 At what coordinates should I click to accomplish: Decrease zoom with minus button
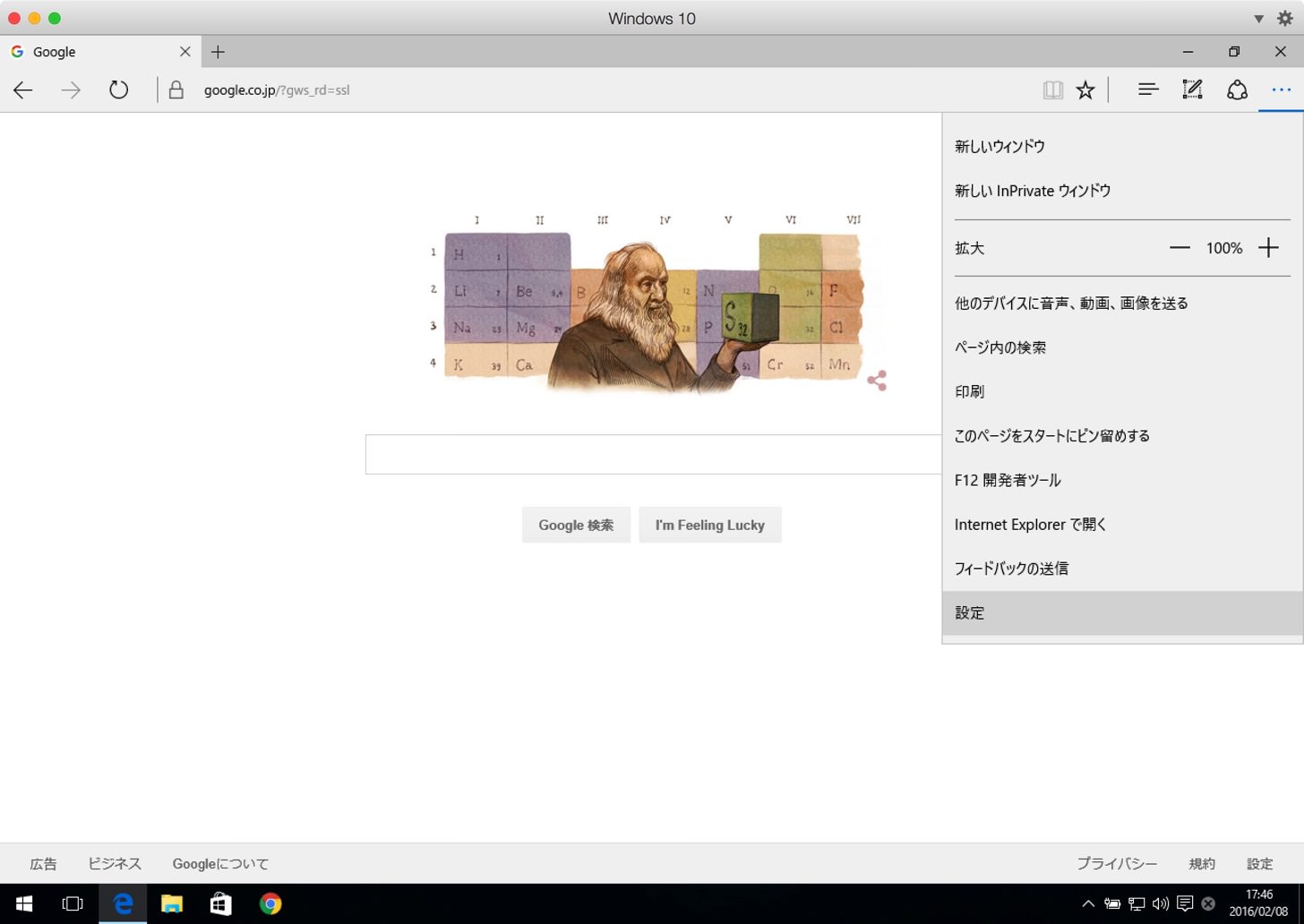coord(1180,248)
